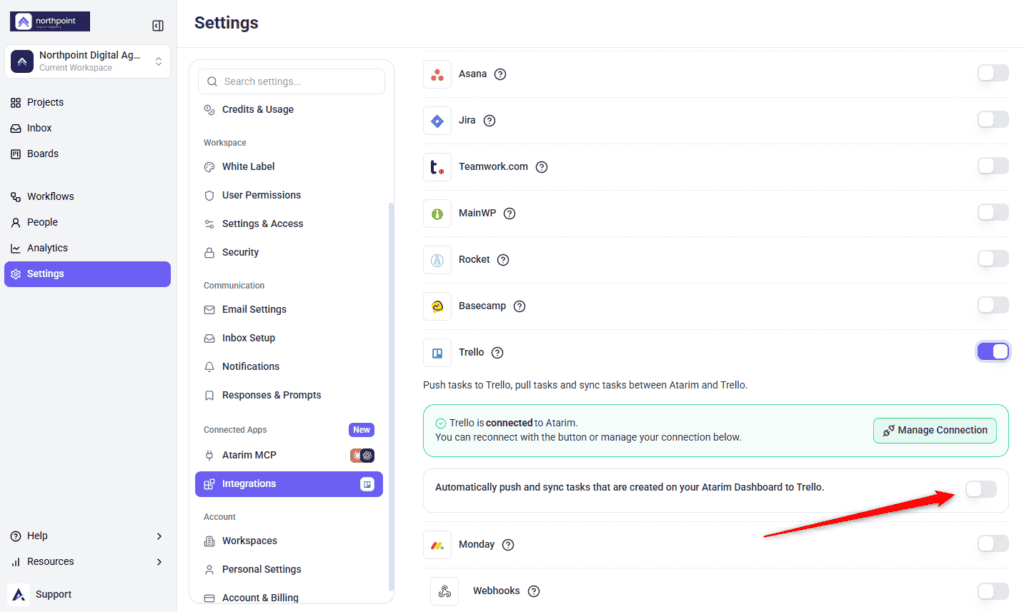The image size is (1024, 612).
Task: Click the Rocket integration icon
Action: click(437, 259)
